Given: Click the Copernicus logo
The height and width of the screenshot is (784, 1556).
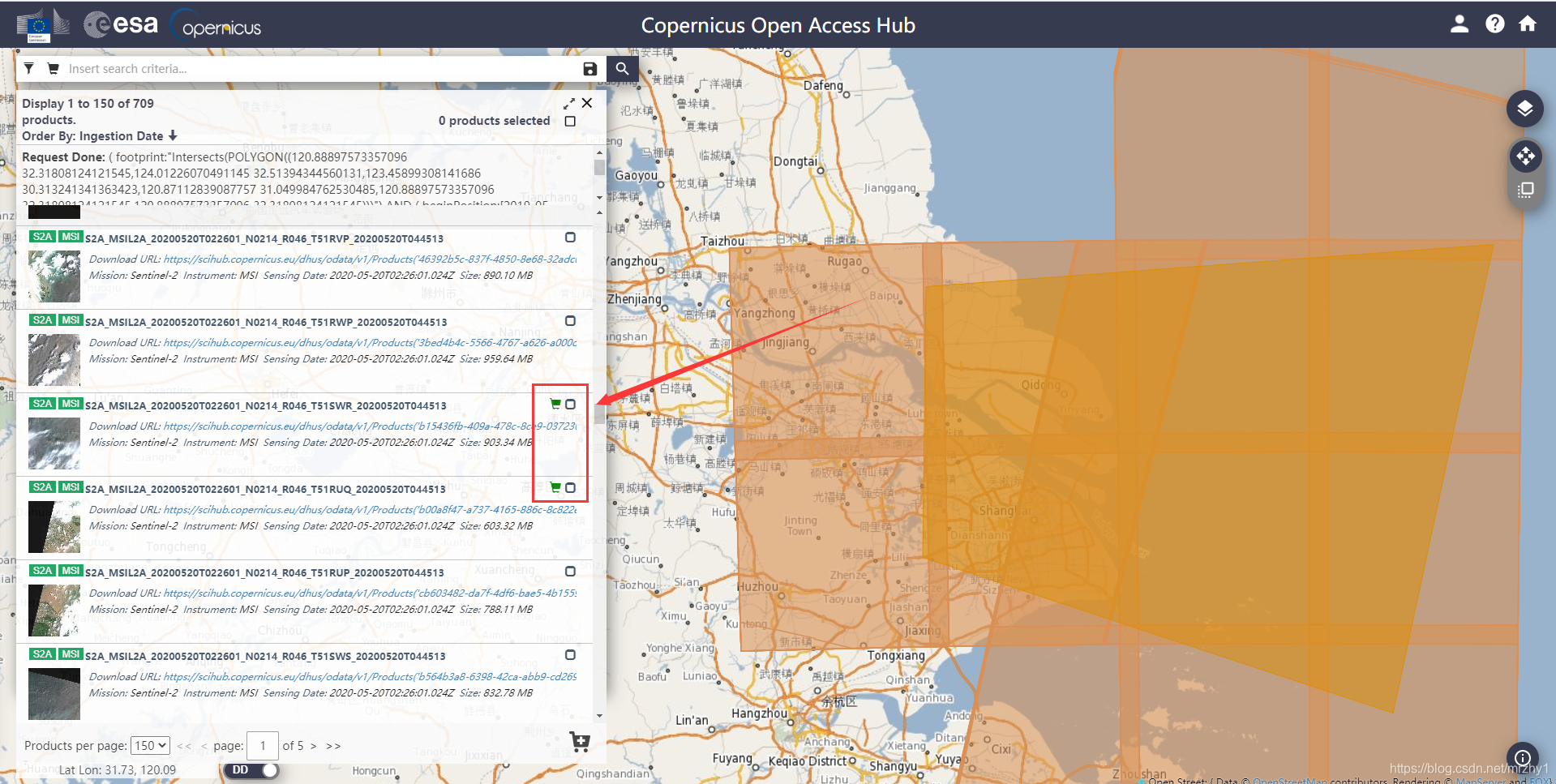Looking at the screenshot, I should tap(216, 26).
